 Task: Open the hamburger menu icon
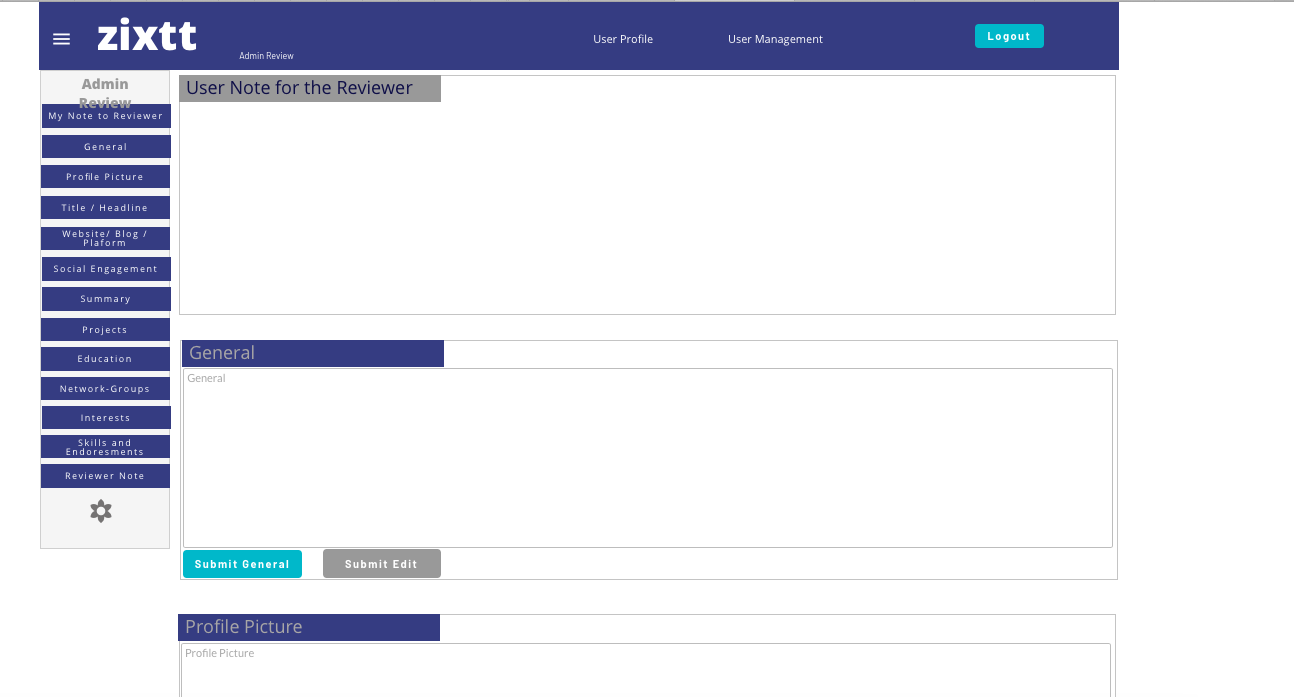pos(62,39)
